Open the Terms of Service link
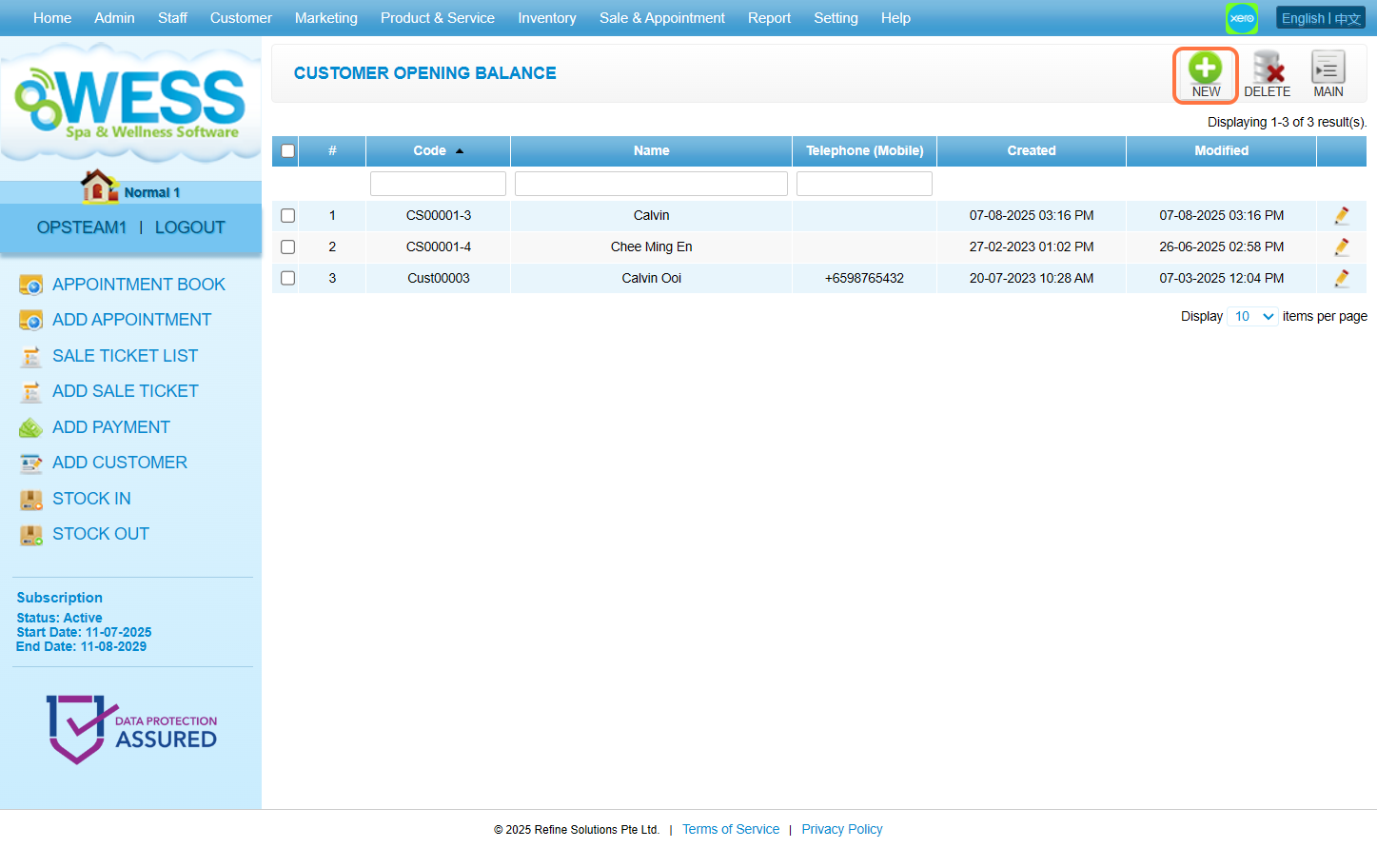Image resolution: width=1377 pixels, height=868 pixels. 730,830
